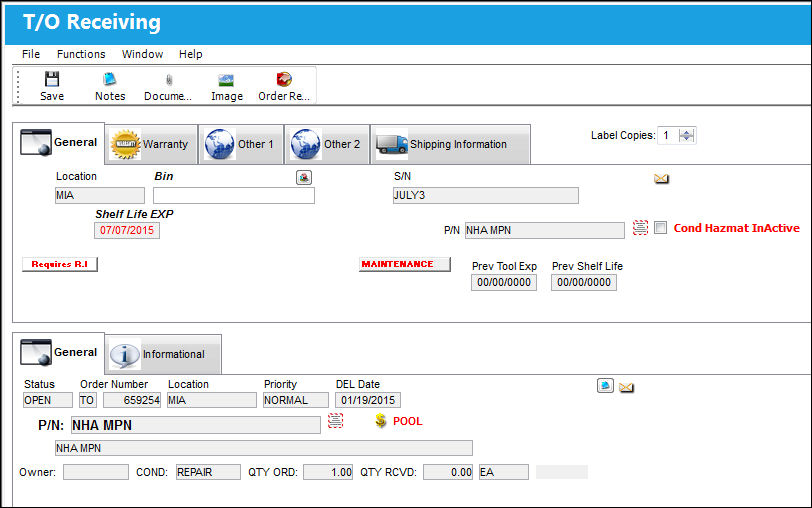Increase Label Copies with up arrow
Image resolution: width=812 pixels, height=508 pixels.
click(687, 133)
